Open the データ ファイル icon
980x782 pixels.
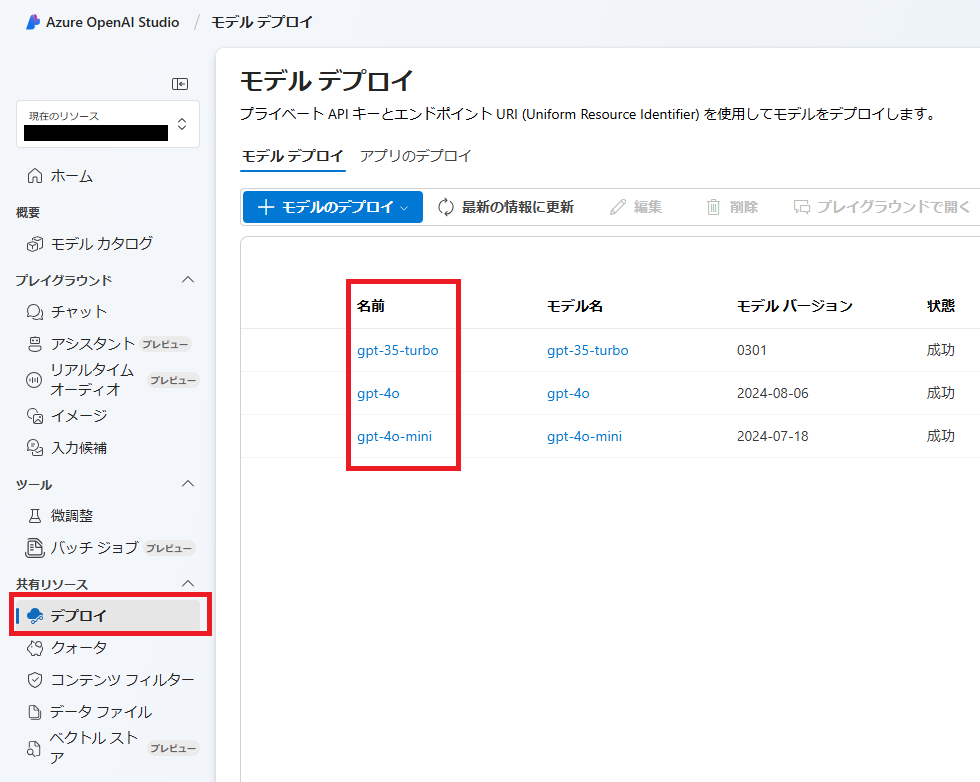pos(33,711)
